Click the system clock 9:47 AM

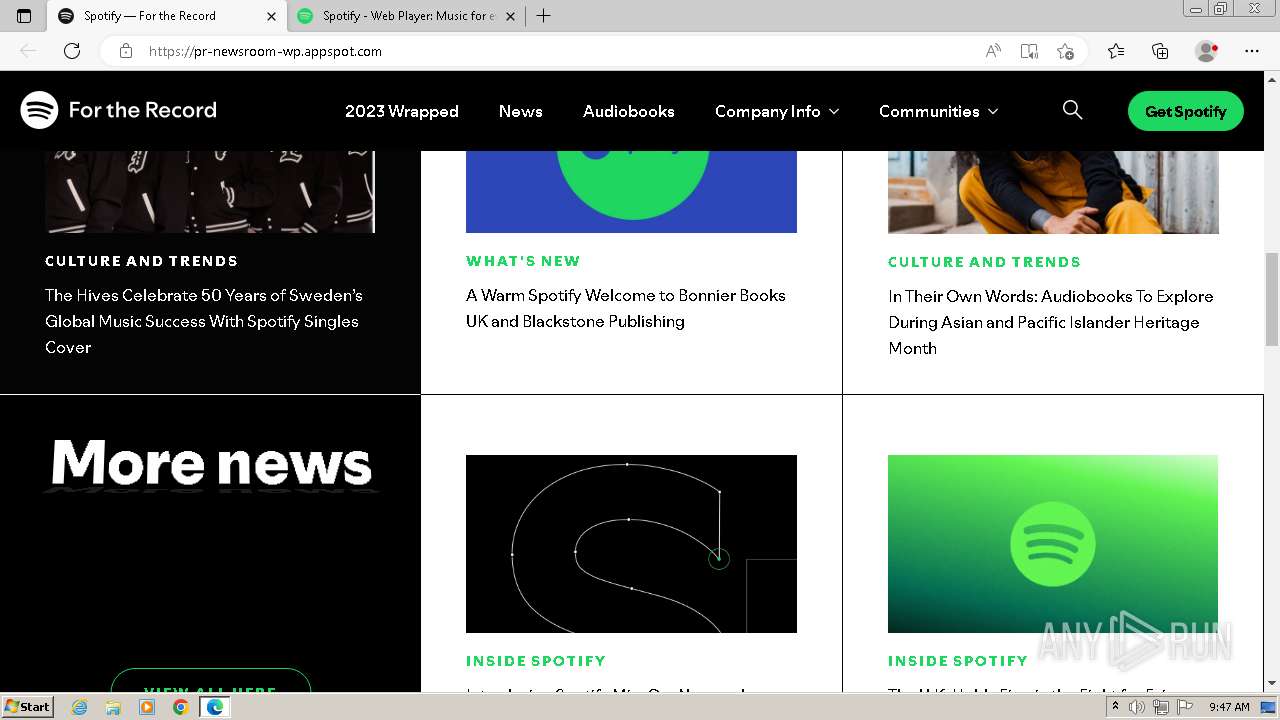(1229, 707)
